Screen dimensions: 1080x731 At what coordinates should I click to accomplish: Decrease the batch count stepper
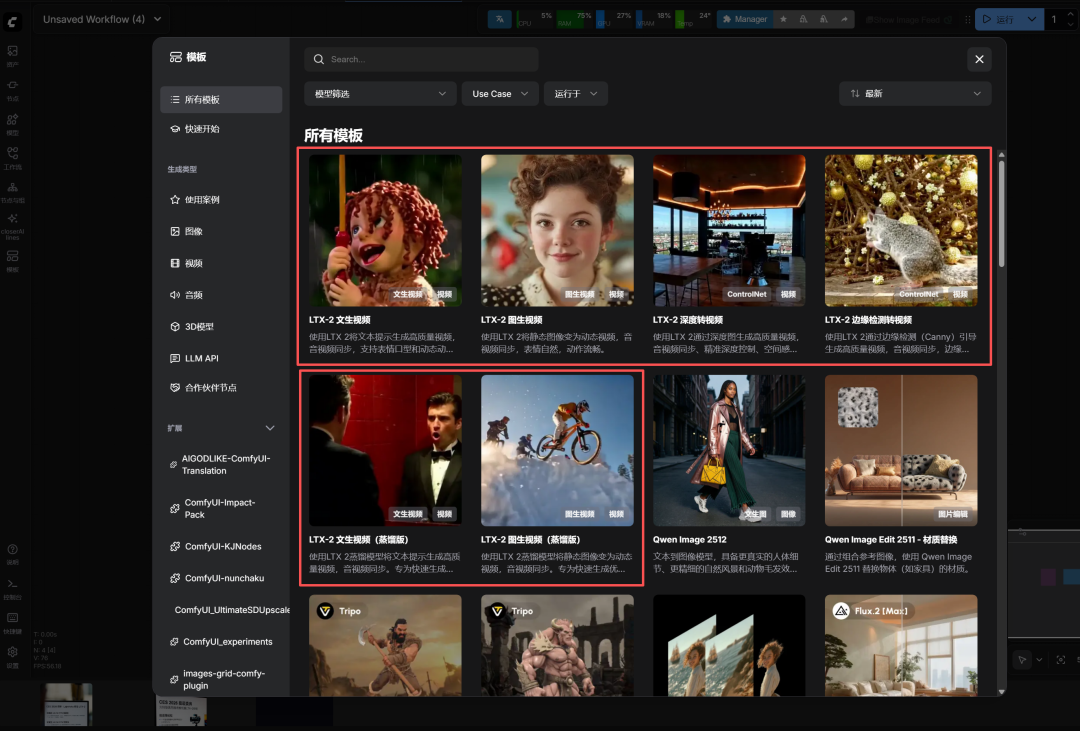tap(1071, 24)
